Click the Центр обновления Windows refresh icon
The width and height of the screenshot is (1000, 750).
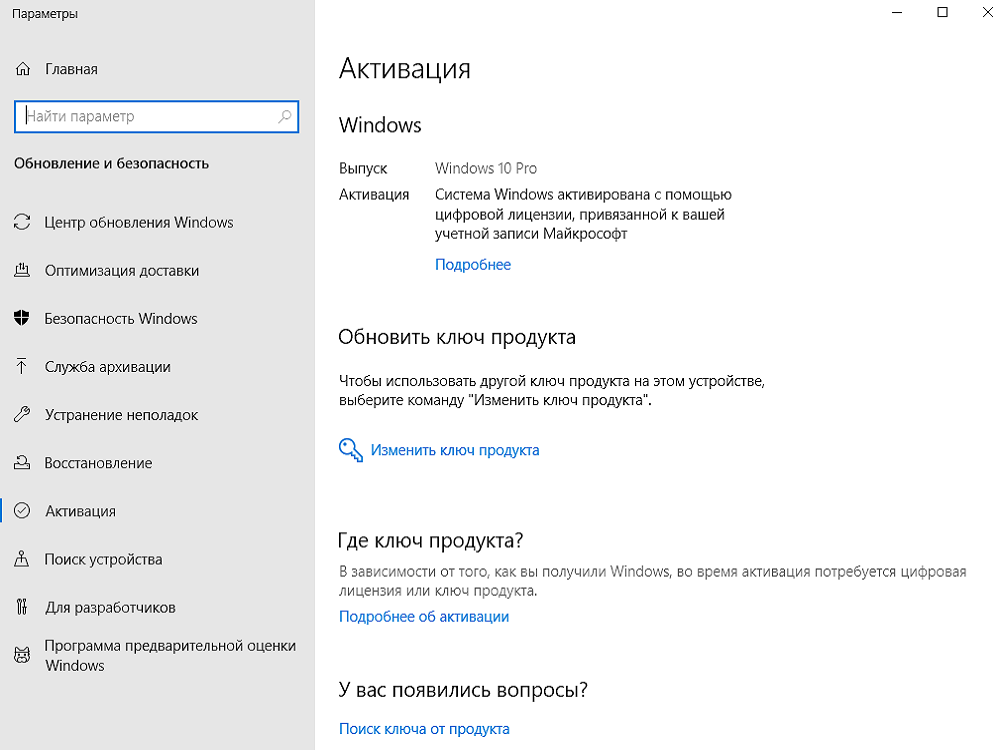pos(22,222)
